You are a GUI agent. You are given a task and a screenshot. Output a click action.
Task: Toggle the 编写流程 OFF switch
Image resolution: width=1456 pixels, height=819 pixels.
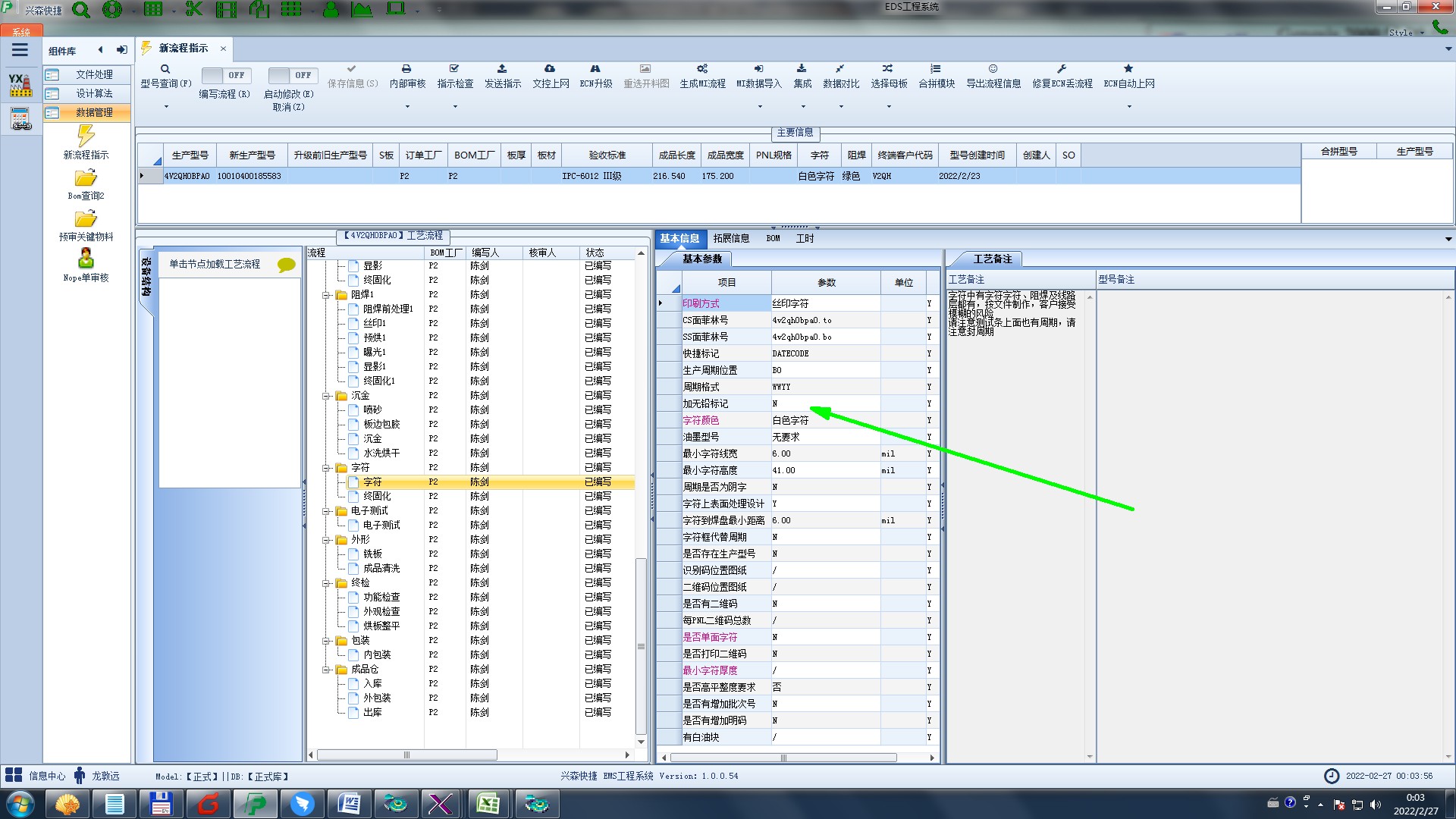(225, 75)
